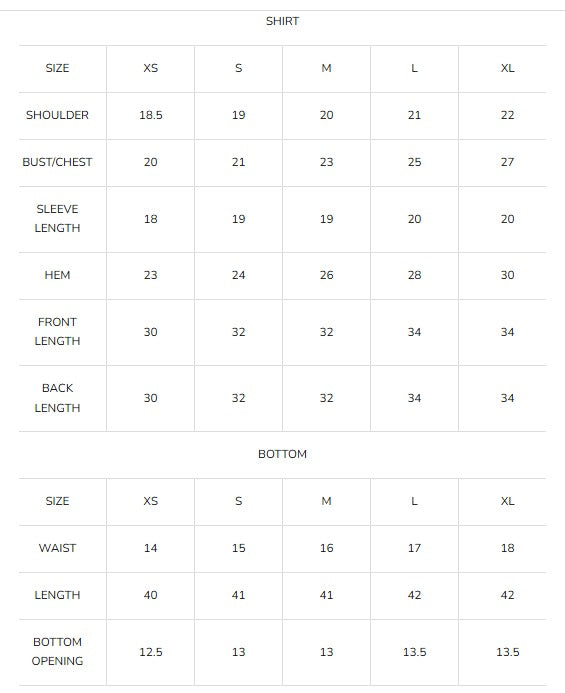Click the XS column header in shirt table
This screenshot has height=693, width=565.
(150, 68)
